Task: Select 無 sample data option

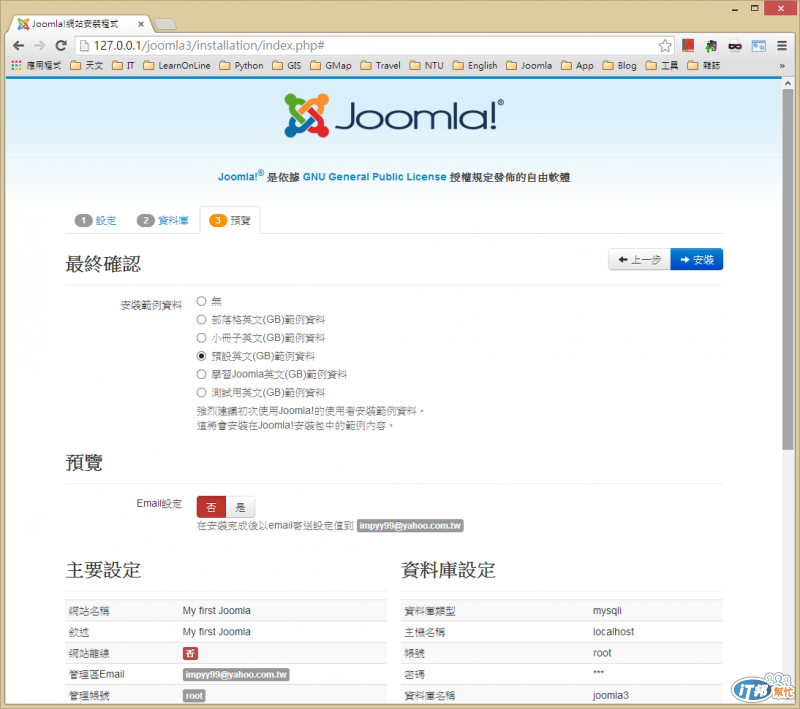Action: 202,301
